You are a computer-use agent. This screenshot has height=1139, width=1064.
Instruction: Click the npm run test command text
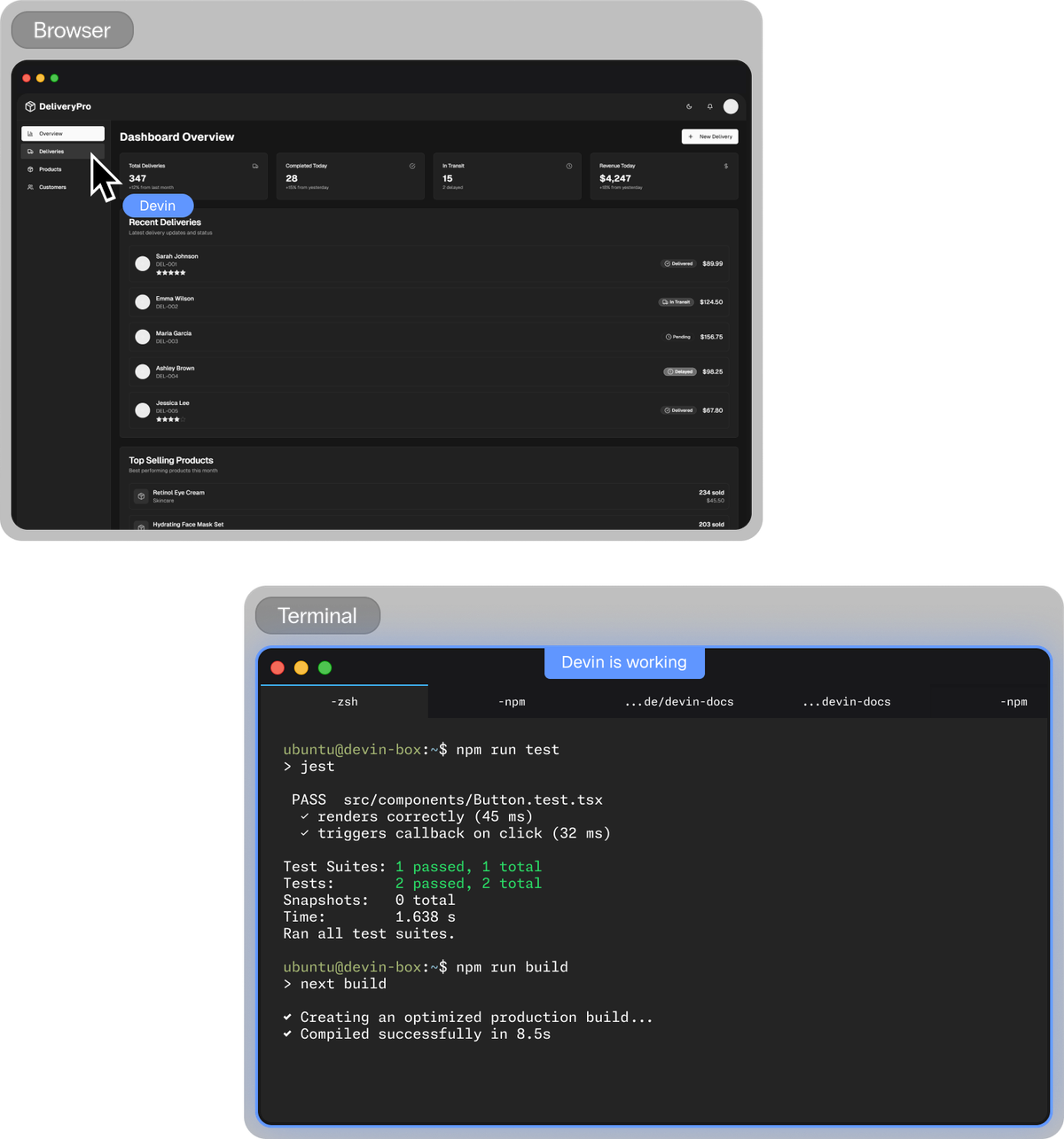(x=508, y=750)
